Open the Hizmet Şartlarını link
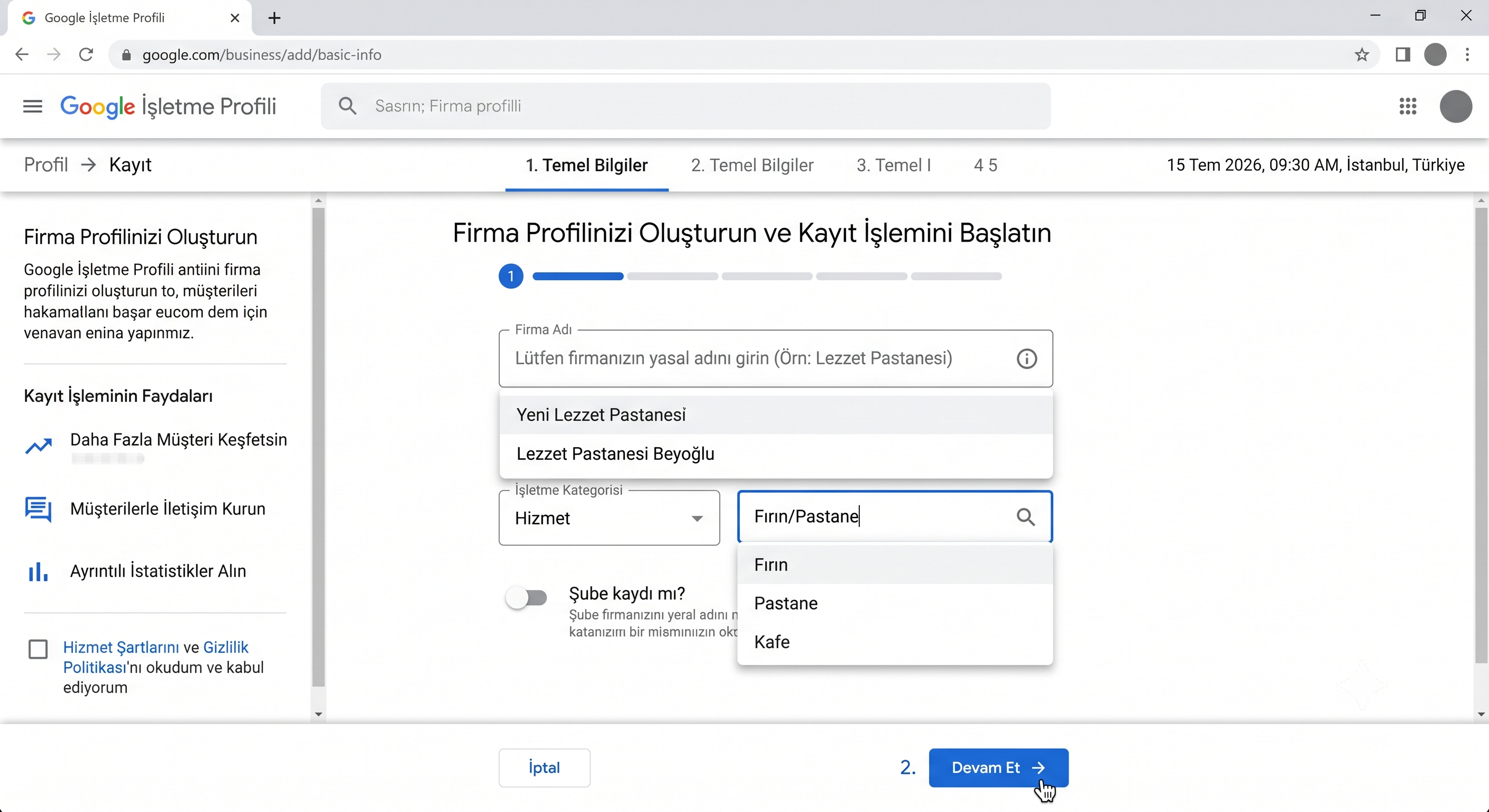This screenshot has width=1489, height=812. coord(121,647)
